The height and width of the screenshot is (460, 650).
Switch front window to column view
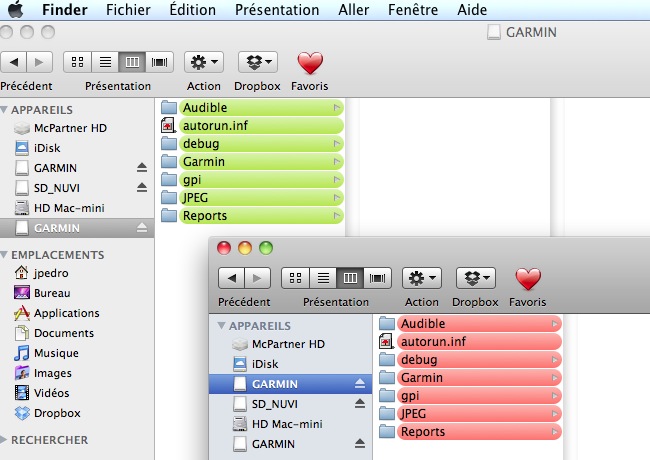pos(350,278)
